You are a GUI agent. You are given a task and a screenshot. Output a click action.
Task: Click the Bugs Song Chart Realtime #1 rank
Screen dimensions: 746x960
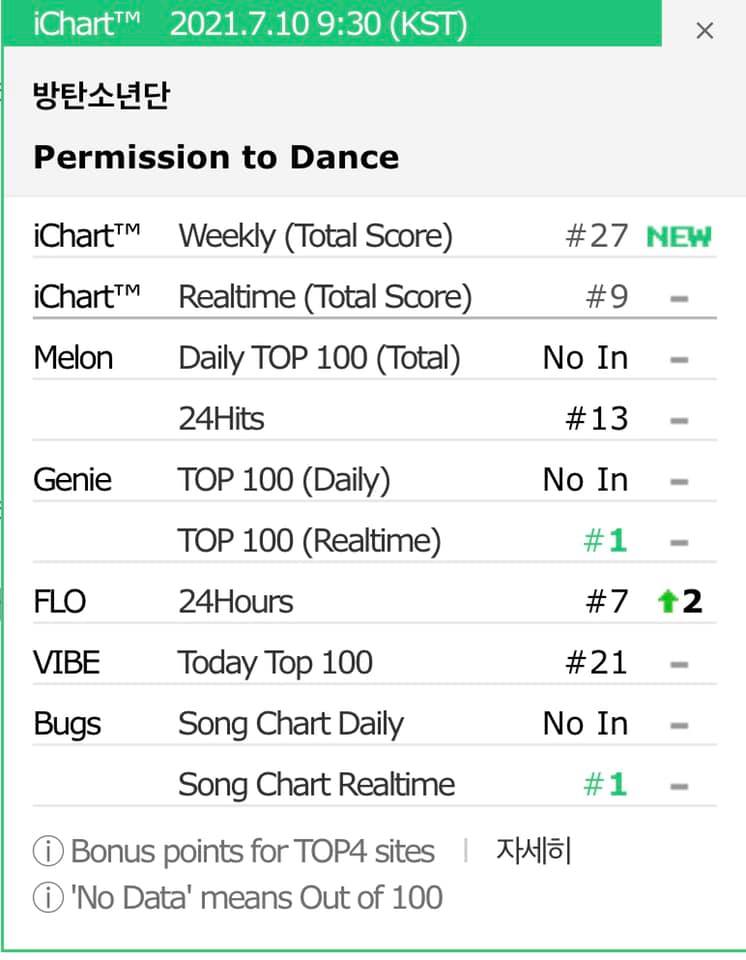(605, 785)
